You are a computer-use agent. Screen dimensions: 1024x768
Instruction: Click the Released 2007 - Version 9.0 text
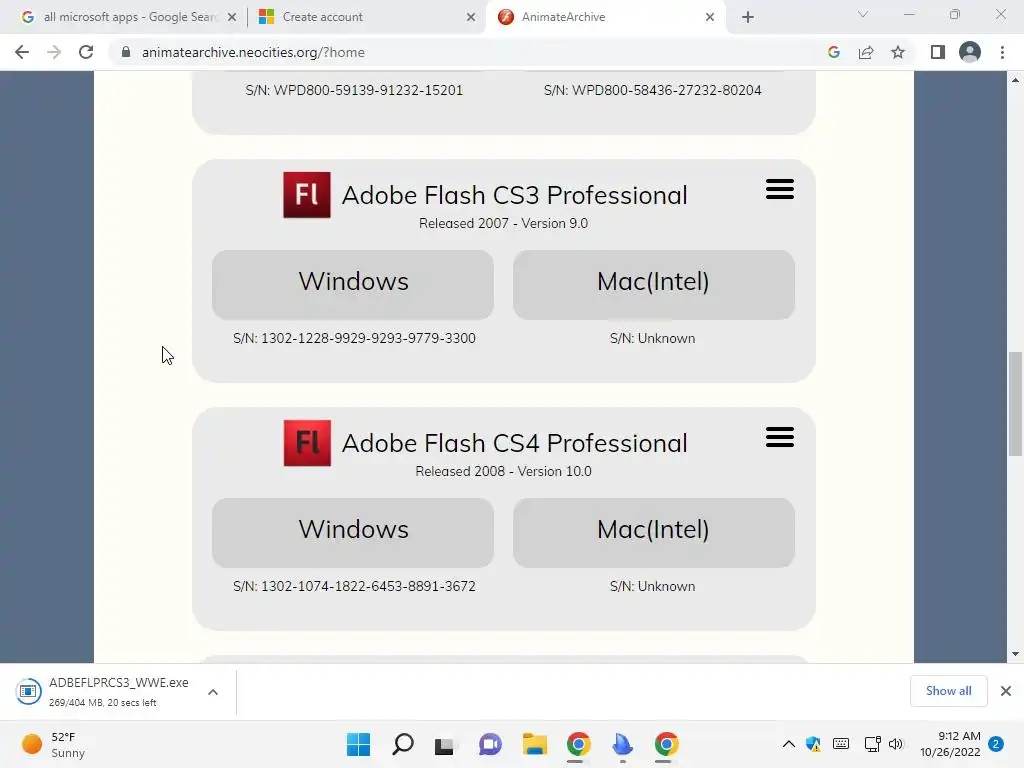coord(504,223)
